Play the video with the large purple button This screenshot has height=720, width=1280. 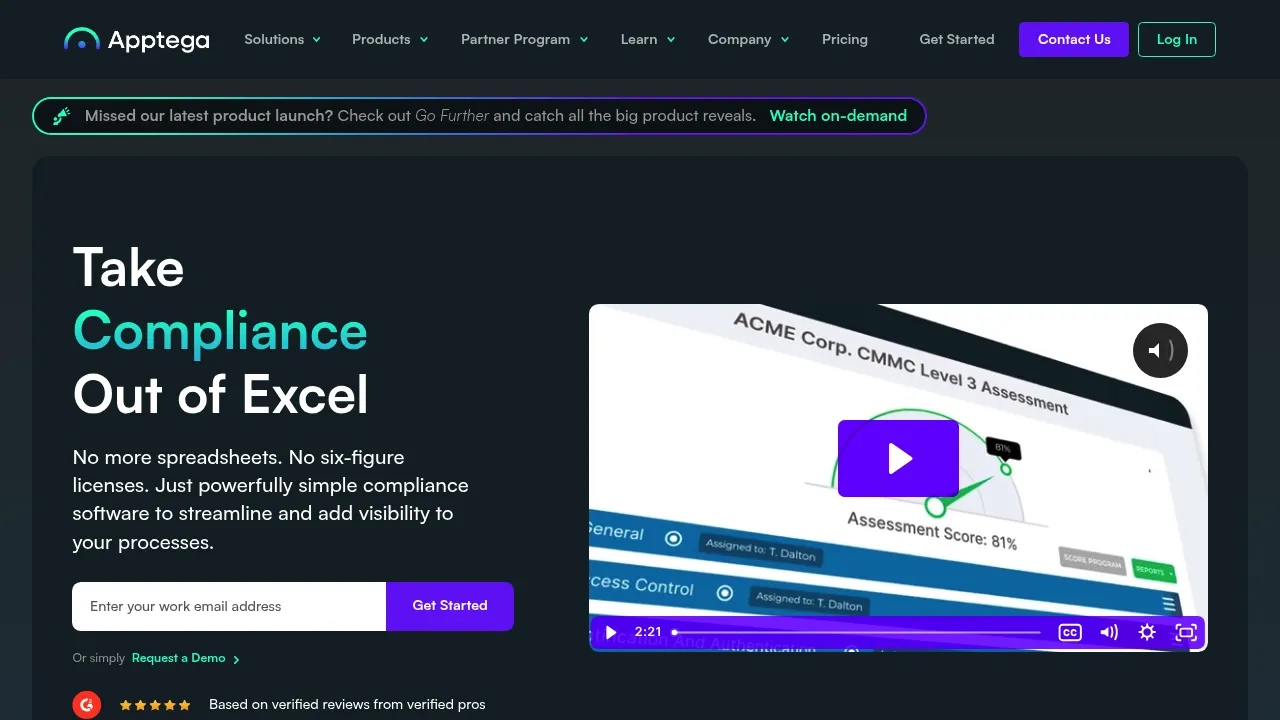pos(898,458)
